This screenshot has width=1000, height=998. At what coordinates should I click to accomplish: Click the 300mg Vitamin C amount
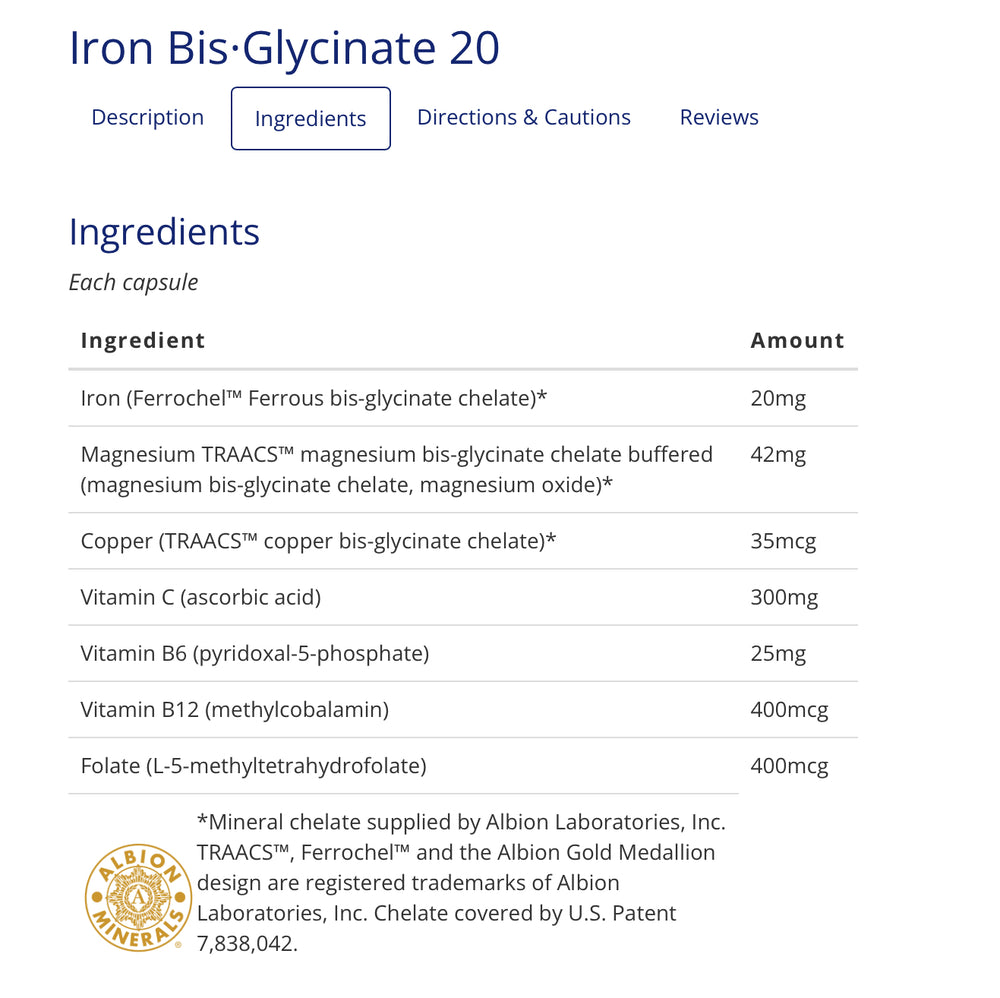784,598
